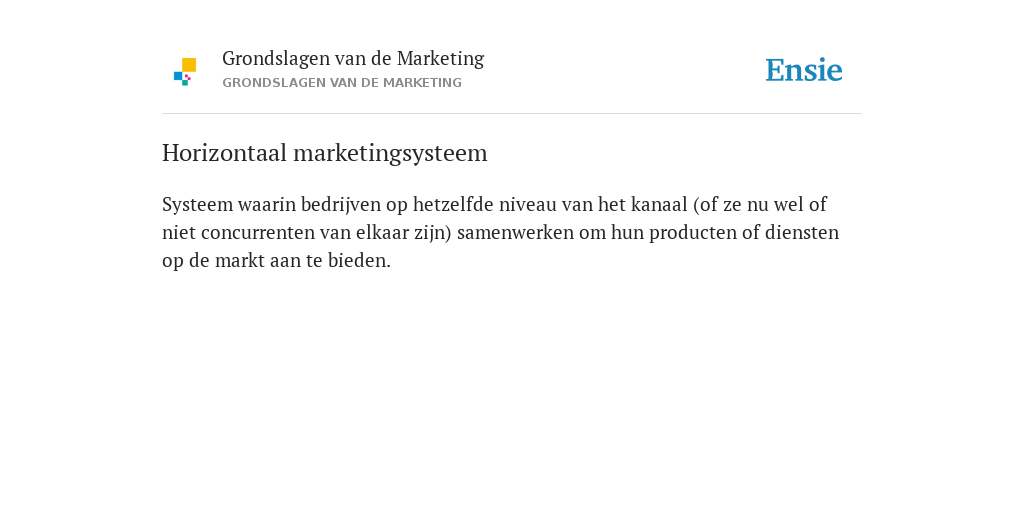Select the Horizontaal marketingsysteem heading

tap(325, 153)
